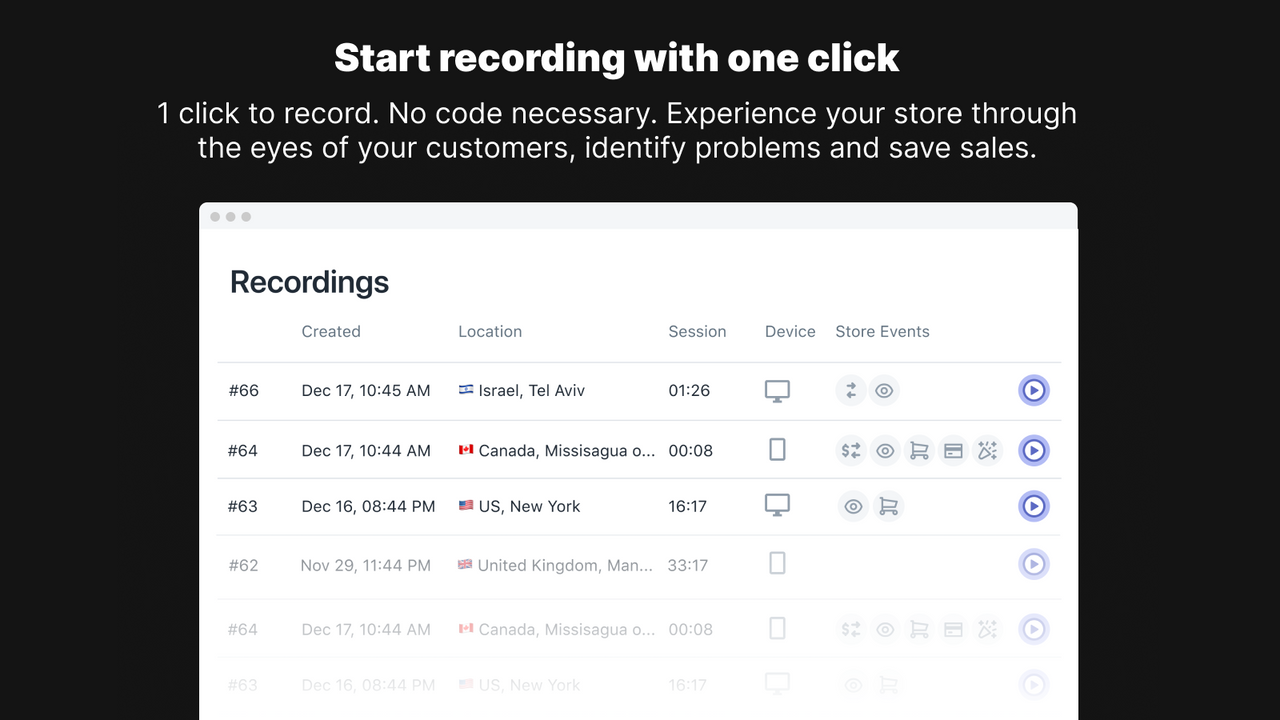Sort by the Created column header
This screenshot has height=720, width=1280.
coord(331,331)
